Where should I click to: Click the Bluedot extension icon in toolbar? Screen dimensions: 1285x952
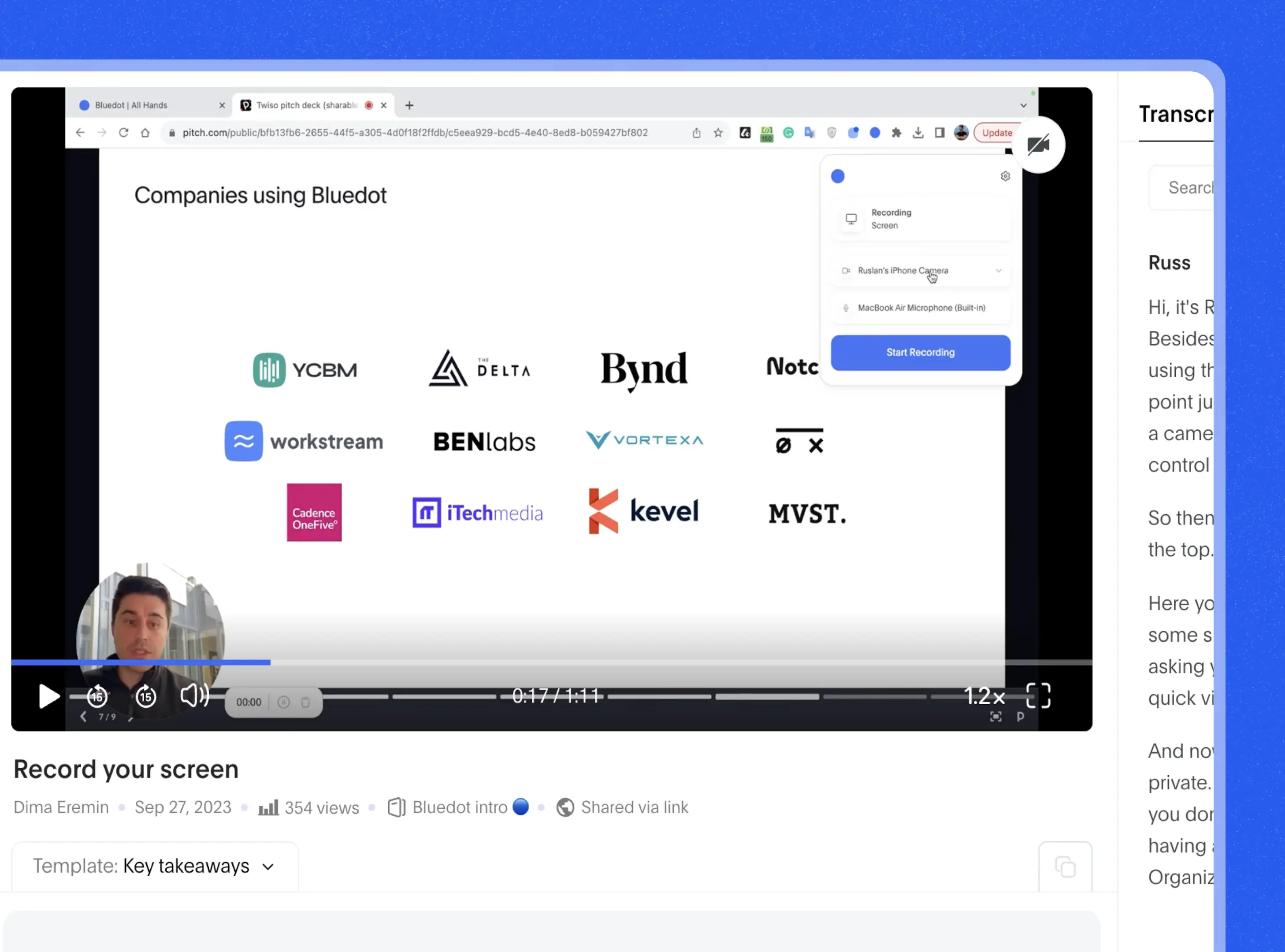point(875,133)
